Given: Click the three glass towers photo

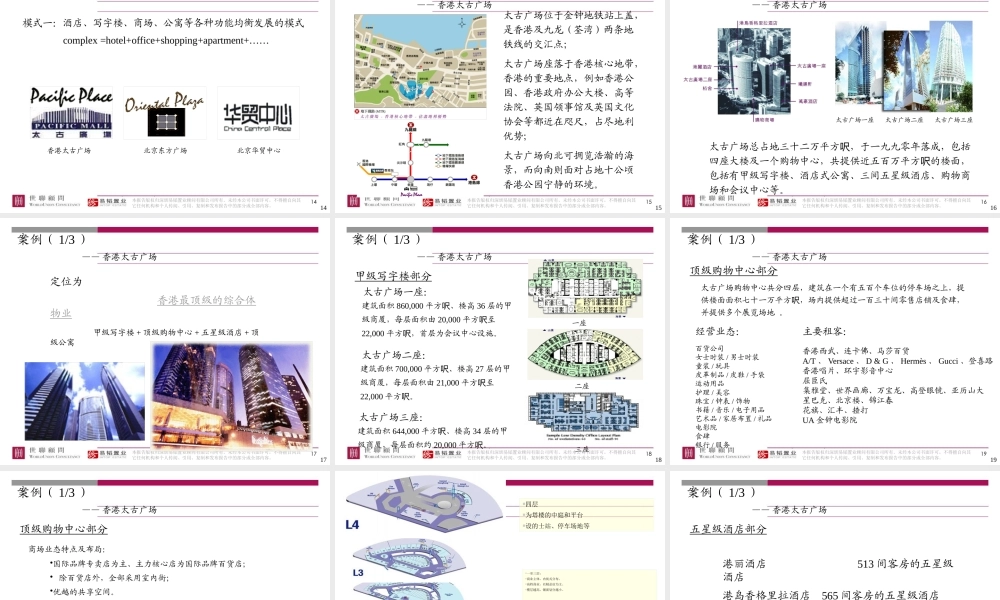Looking at the screenshot, I should (x=904, y=67).
